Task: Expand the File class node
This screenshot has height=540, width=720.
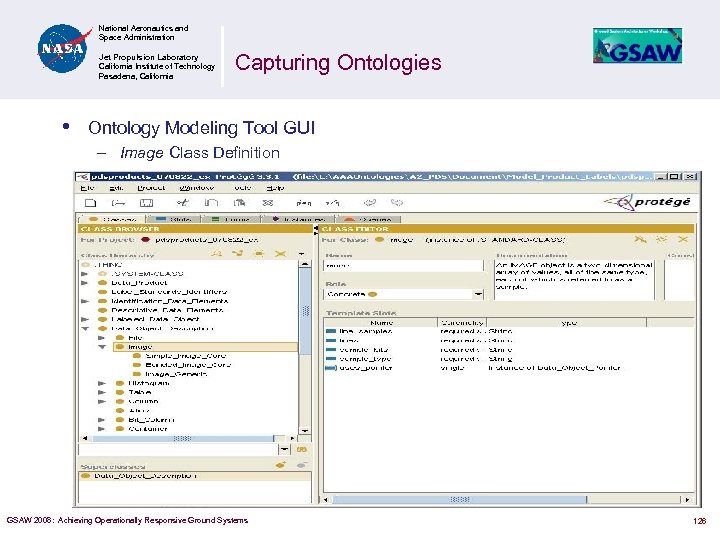Action: tap(102, 338)
